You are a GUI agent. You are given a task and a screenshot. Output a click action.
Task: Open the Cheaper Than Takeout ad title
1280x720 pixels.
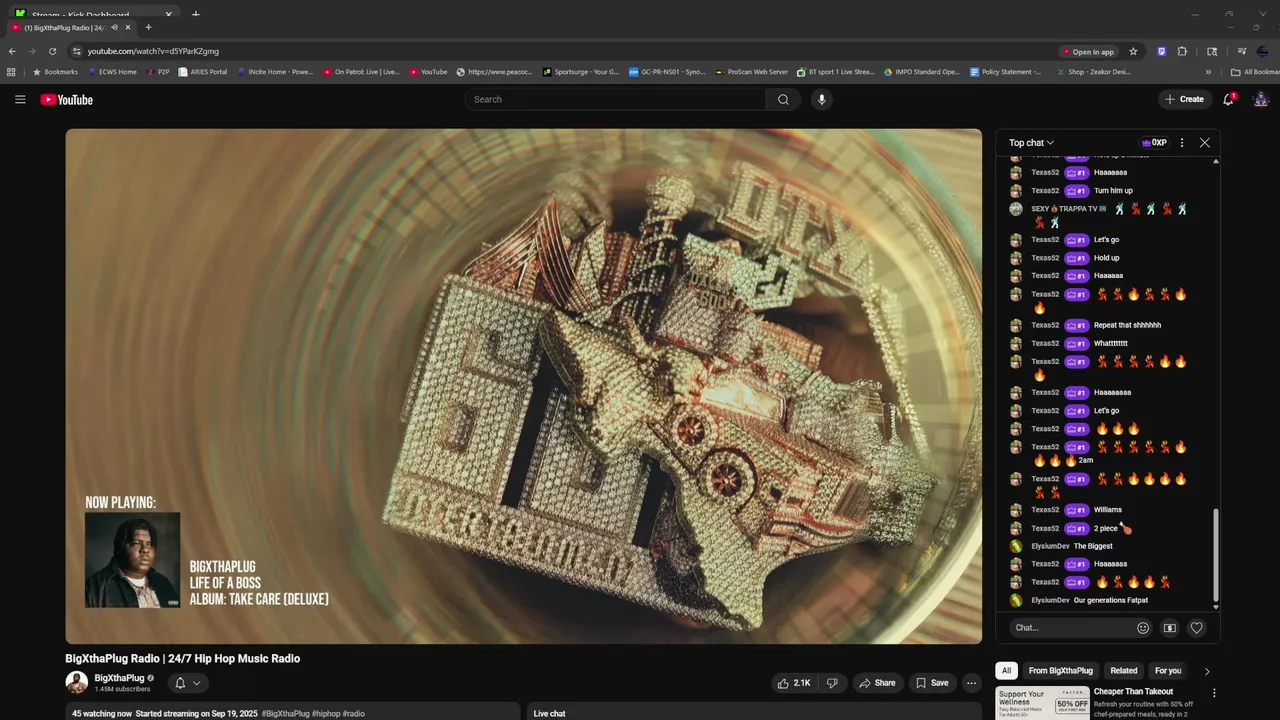(1133, 692)
